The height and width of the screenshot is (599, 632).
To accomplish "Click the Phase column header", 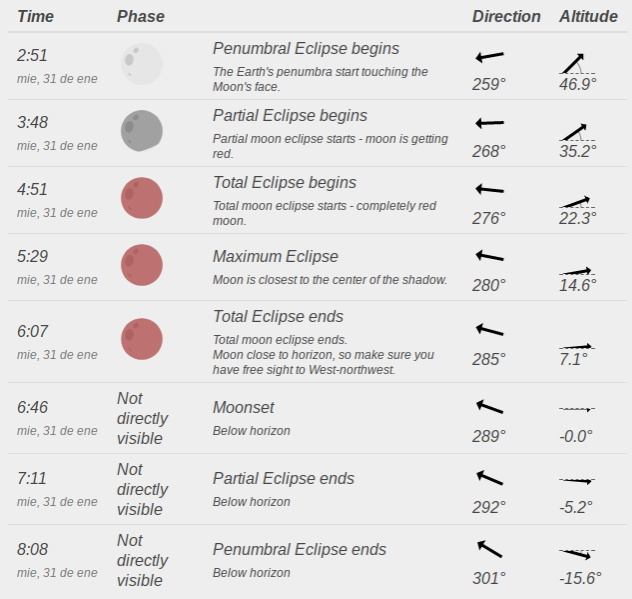I will pos(141,17).
